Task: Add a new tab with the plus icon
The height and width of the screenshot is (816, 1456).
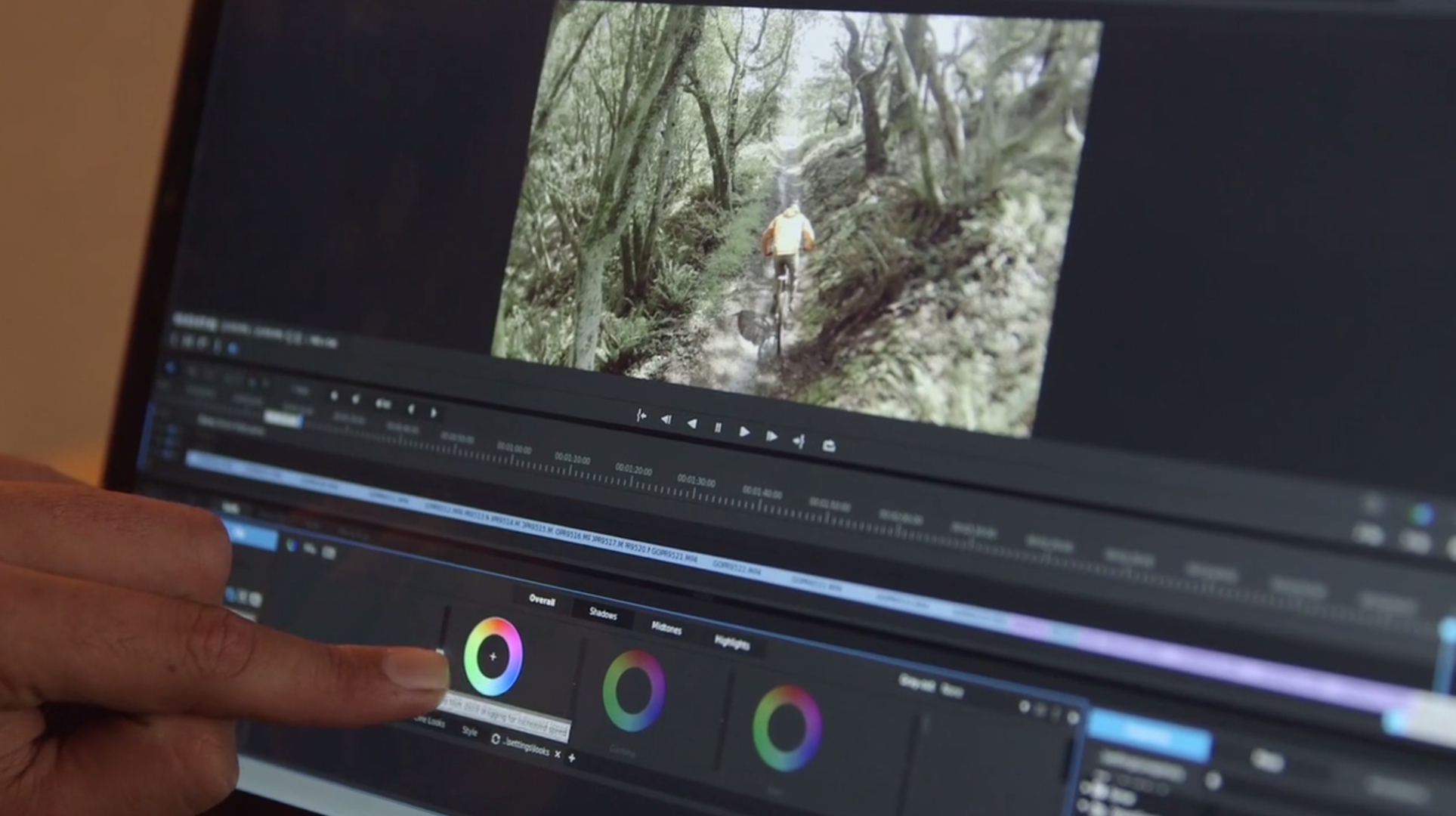Action: click(571, 757)
